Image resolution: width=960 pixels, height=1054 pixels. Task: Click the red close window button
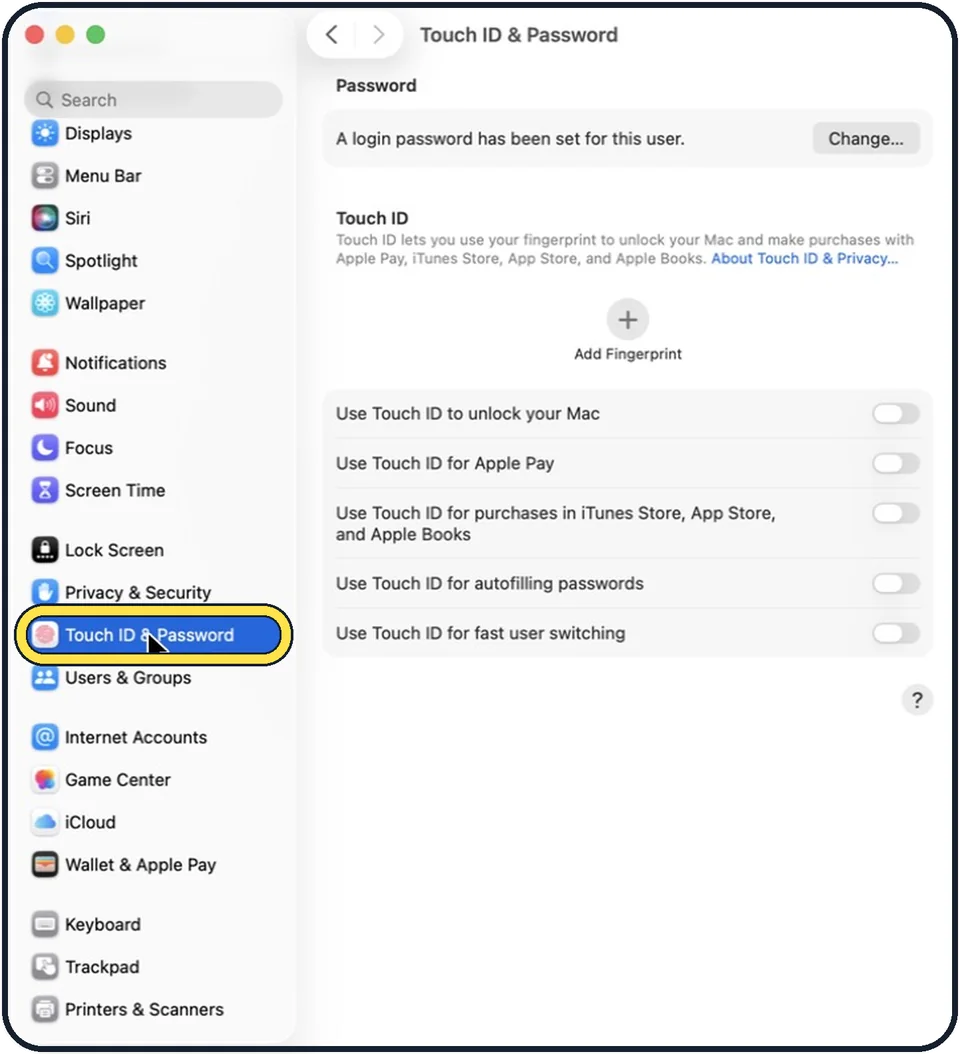34,34
